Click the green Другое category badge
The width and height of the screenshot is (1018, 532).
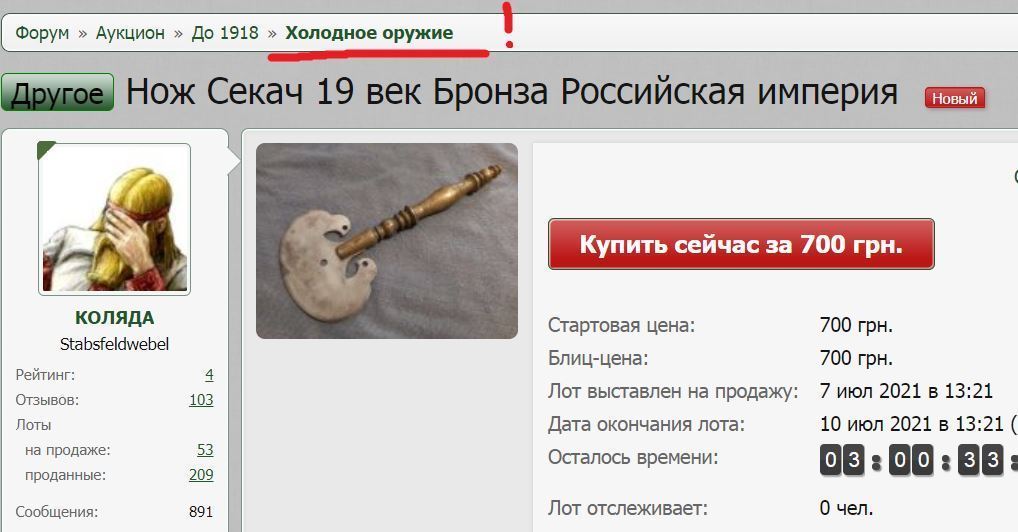(x=57, y=92)
